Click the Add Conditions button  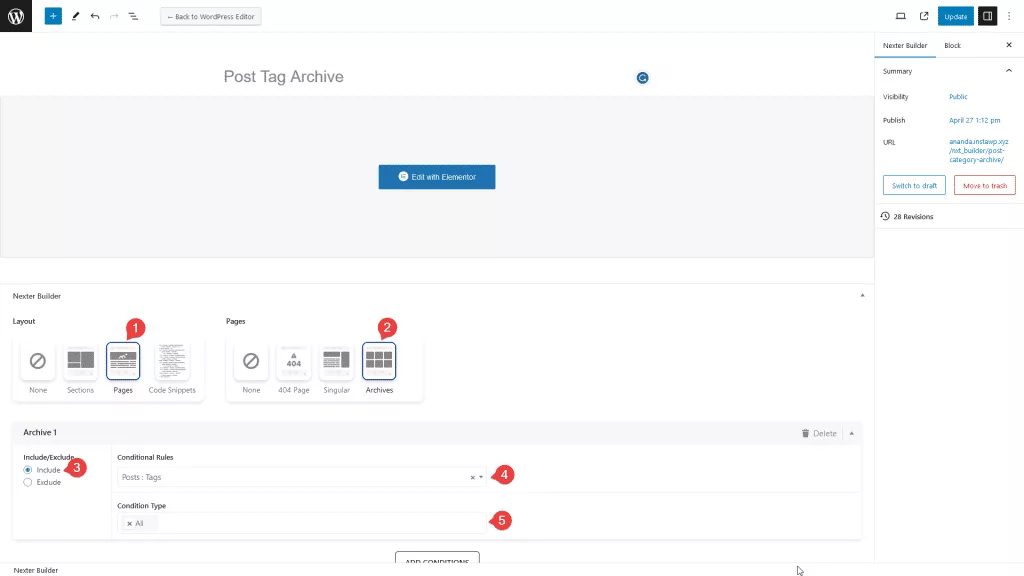click(x=437, y=559)
